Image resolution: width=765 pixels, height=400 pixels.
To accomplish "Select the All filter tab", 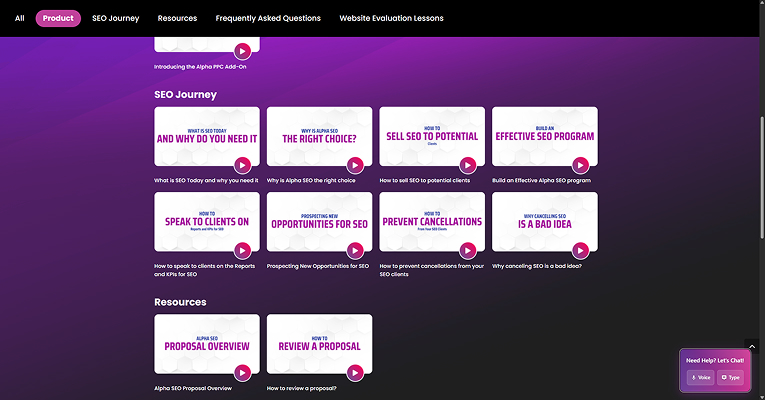I will (x=19, y=18).
